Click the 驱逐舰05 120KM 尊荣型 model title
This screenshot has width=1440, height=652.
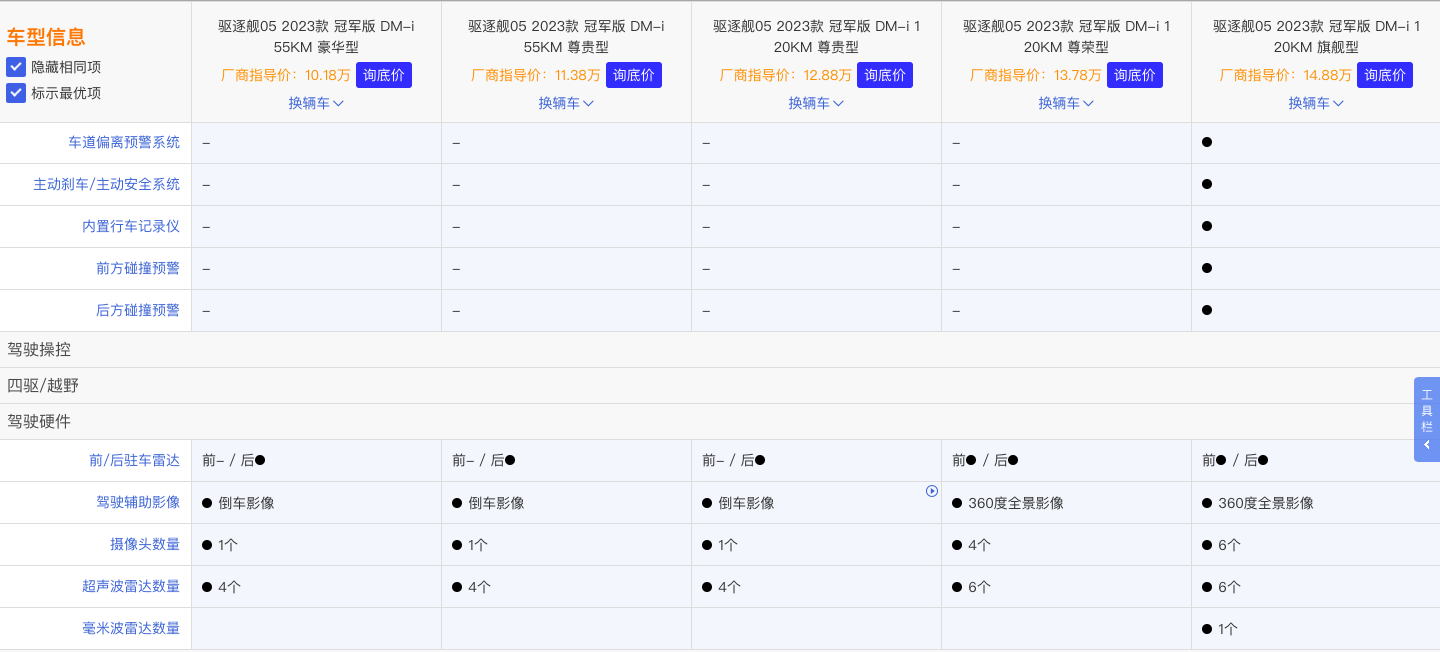coord(1066,37)
